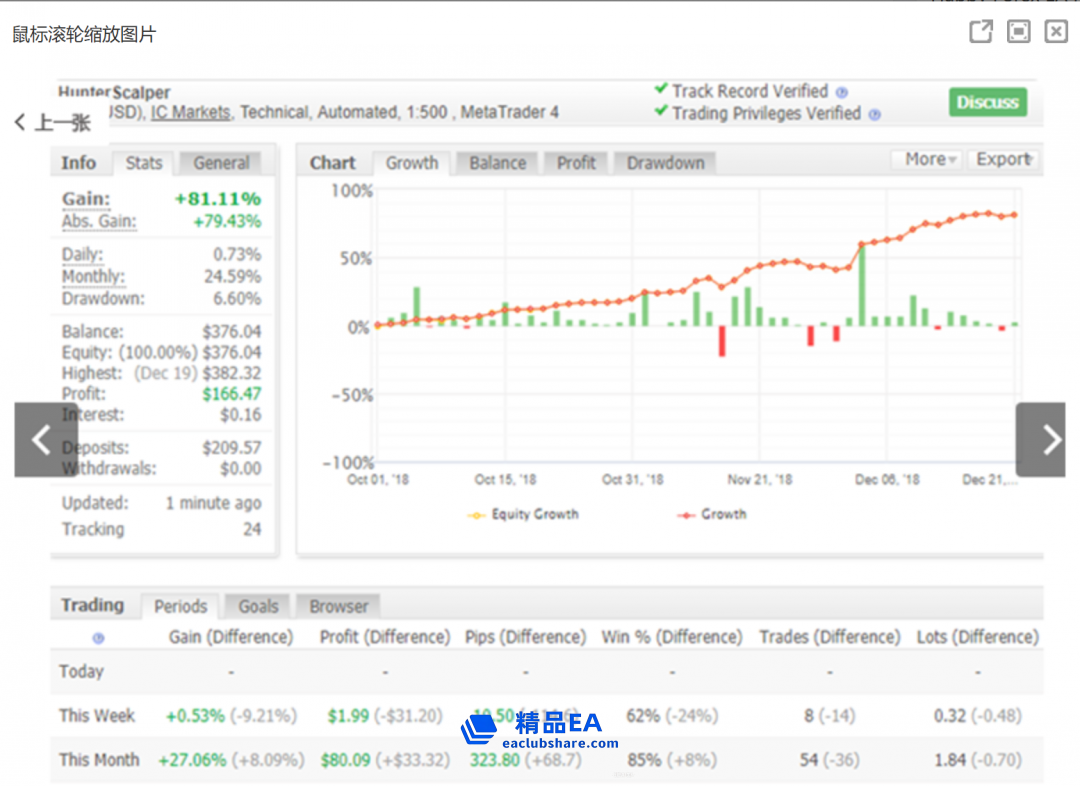Switch to the Stats tab

pos(144,163)
